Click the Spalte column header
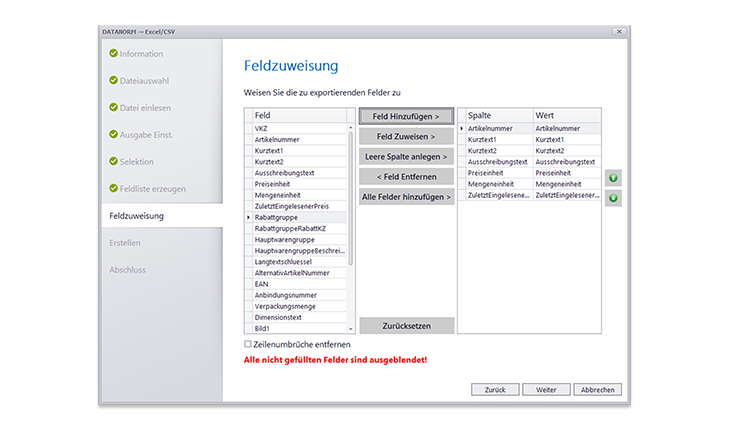Screen dimensions: 729x430 click(499, 115)
